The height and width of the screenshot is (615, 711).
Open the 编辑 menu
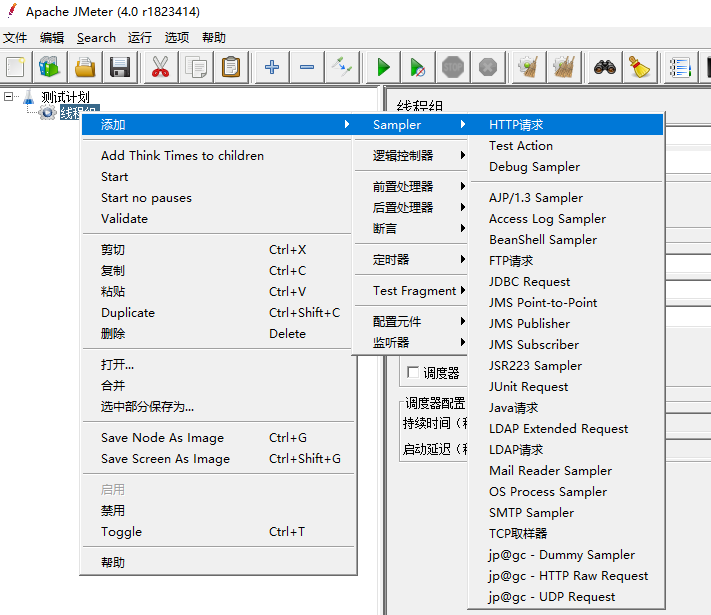(52, 38)
